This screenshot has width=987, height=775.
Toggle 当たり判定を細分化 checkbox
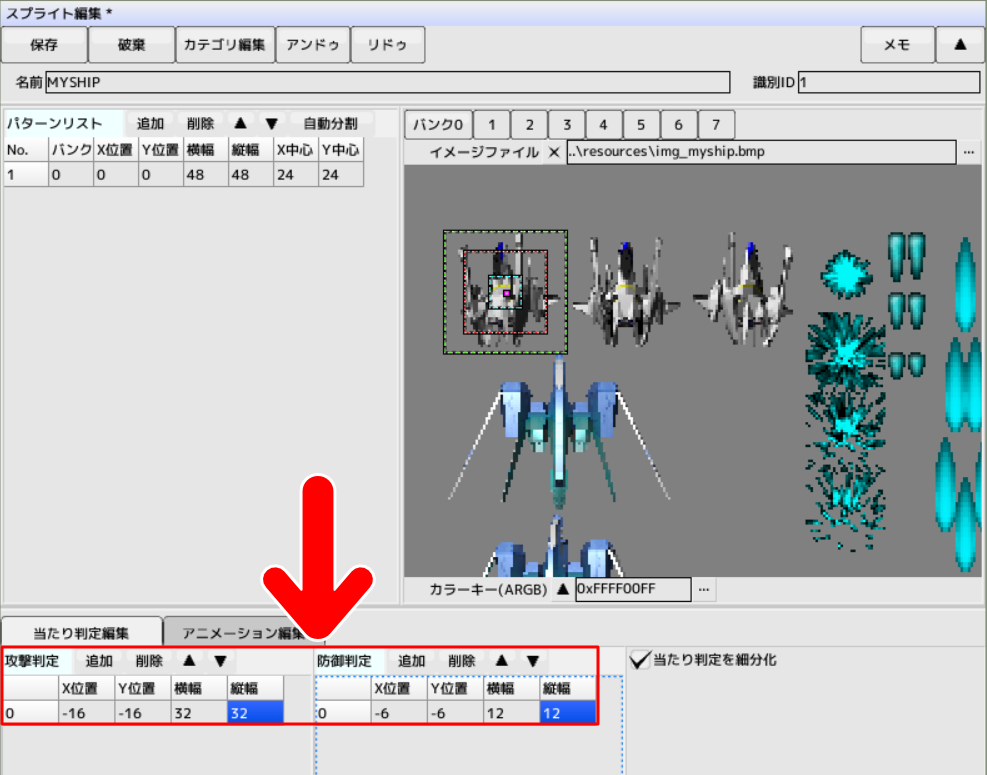pyautogui.click(x=640, y=660)
